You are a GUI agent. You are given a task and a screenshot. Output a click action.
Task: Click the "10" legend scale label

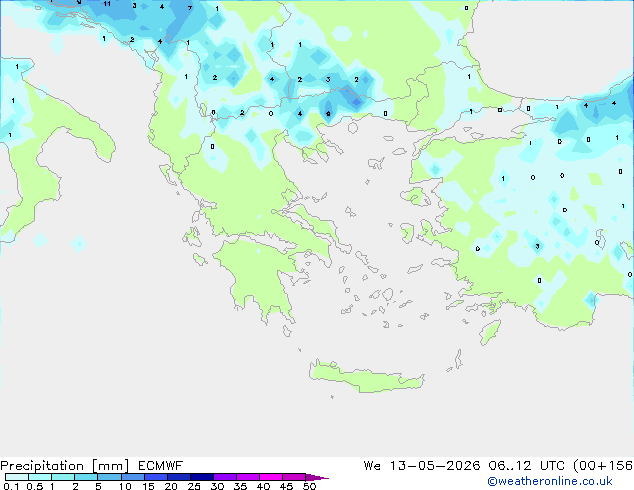point(125,486)
